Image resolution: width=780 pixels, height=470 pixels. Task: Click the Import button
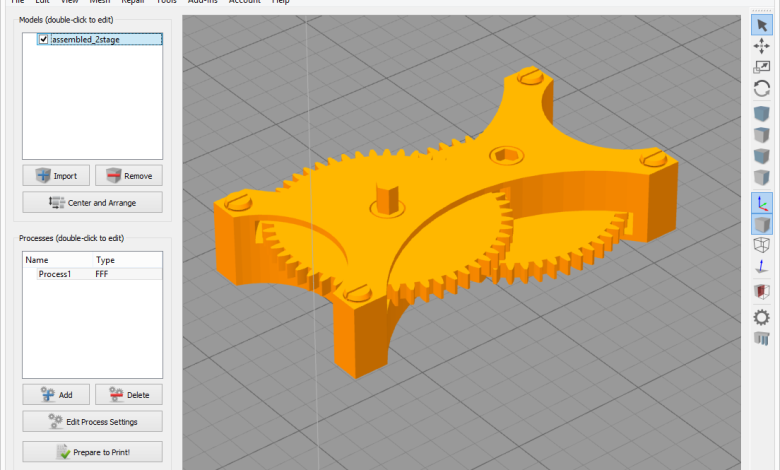[56, 176]
